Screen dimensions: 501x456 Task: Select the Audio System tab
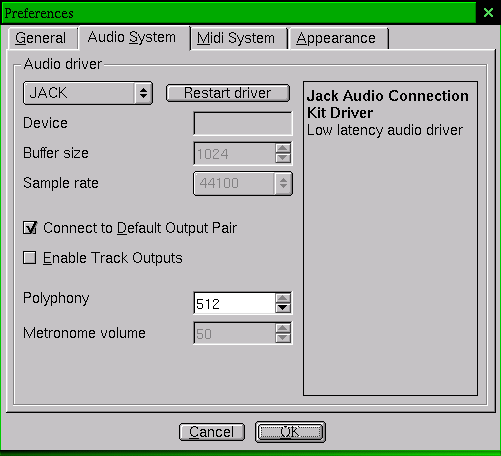[132, 37]
